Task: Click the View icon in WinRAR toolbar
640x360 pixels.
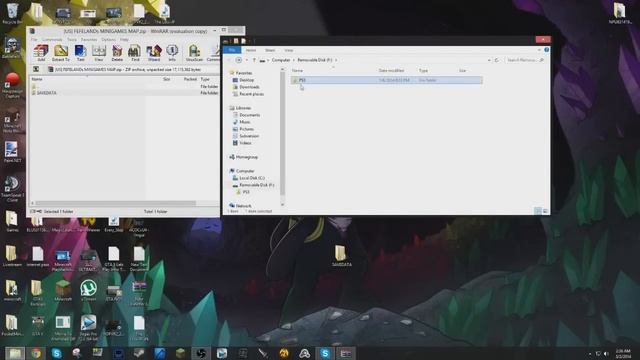Action: 99,53
